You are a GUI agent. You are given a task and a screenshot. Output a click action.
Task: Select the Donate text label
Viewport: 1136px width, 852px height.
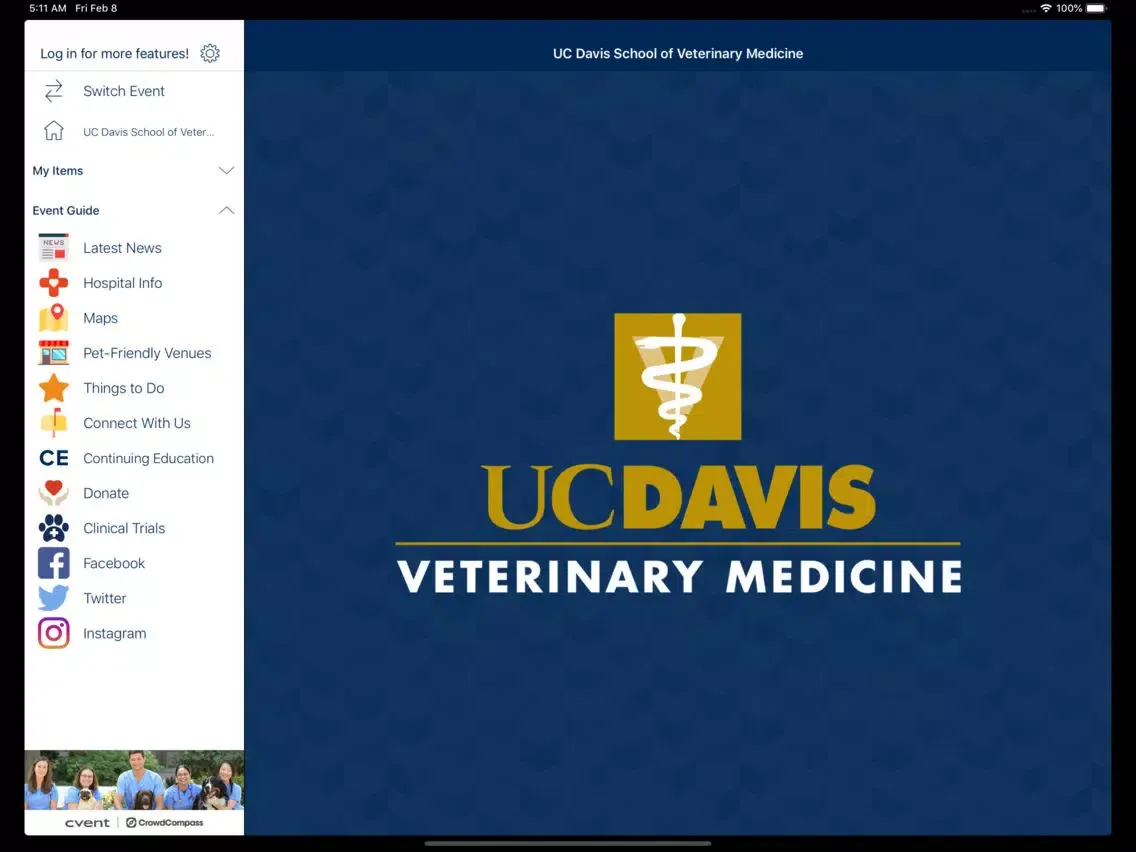click(106, 493)
